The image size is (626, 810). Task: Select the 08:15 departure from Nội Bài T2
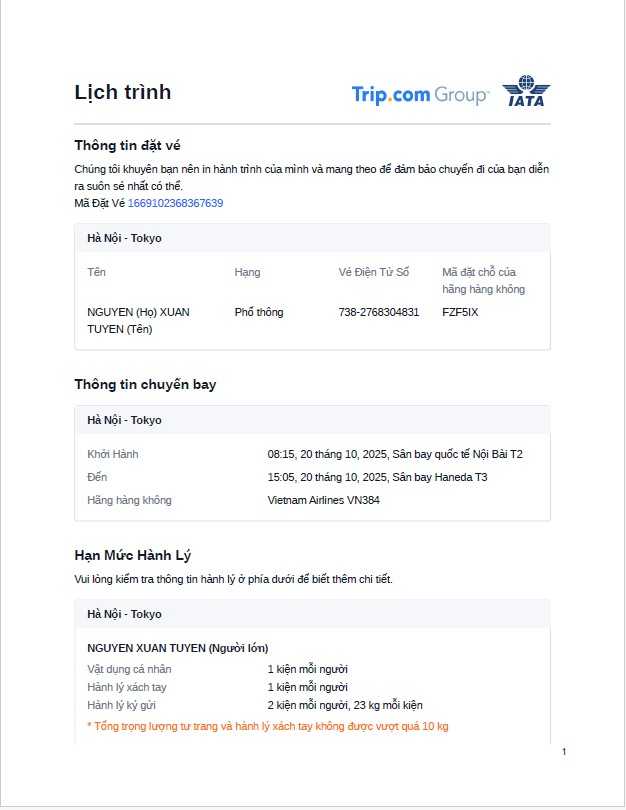point(395,454)
